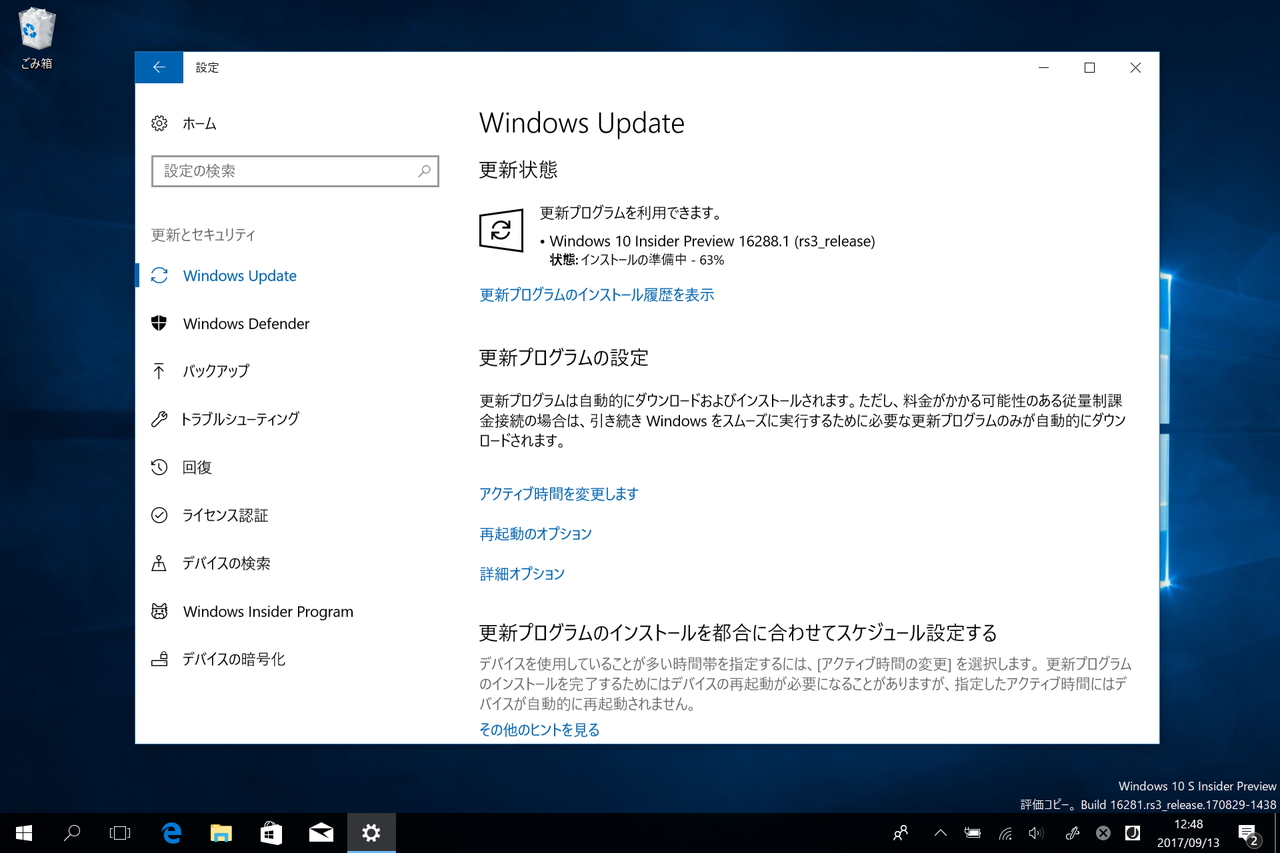
Task: Open the Windows Insider Program section
Action: click(x=266, y=611)
